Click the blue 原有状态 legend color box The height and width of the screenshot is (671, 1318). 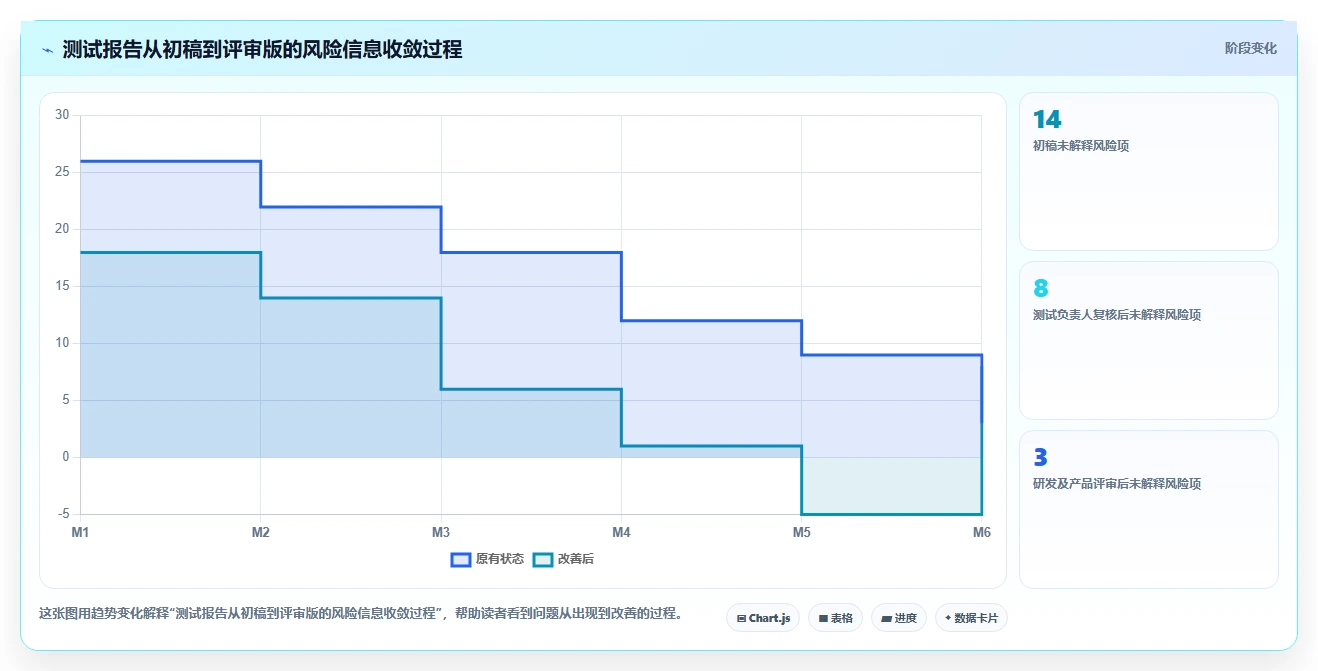pos(461,559)
